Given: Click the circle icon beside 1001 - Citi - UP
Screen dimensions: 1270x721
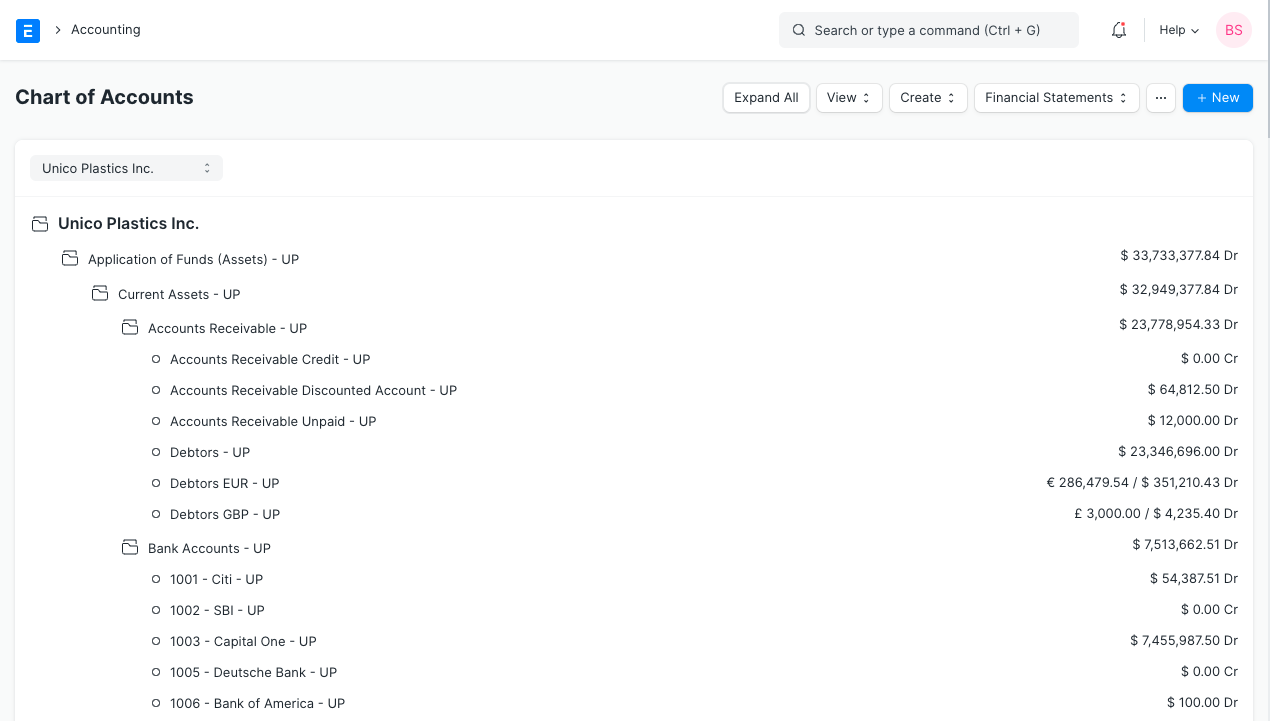Looking at the screenshot, I should click(155, 579).
